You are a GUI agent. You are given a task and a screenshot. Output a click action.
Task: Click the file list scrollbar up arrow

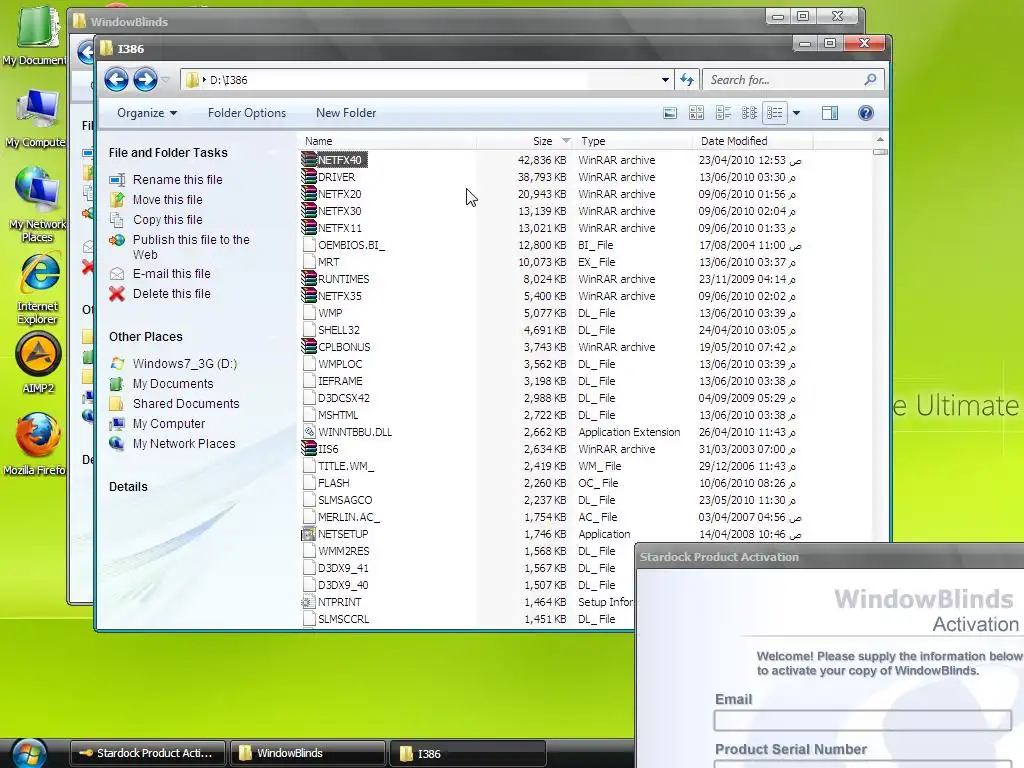coord(880,140)
